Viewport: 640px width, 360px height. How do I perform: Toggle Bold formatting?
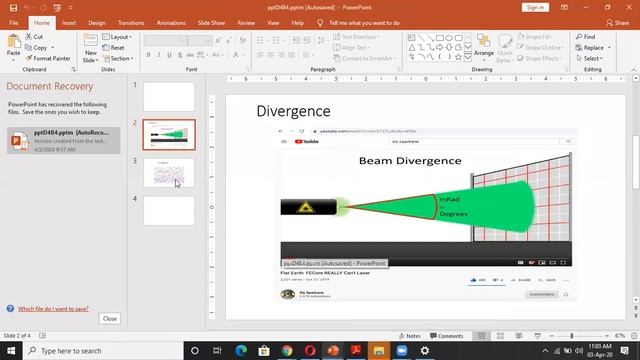148,55
